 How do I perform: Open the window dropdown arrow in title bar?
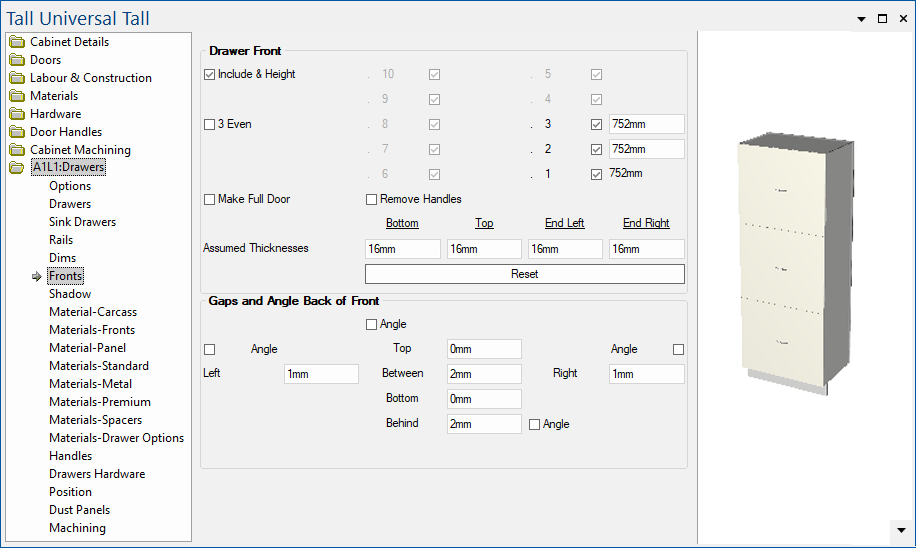[x=861, y=19]
